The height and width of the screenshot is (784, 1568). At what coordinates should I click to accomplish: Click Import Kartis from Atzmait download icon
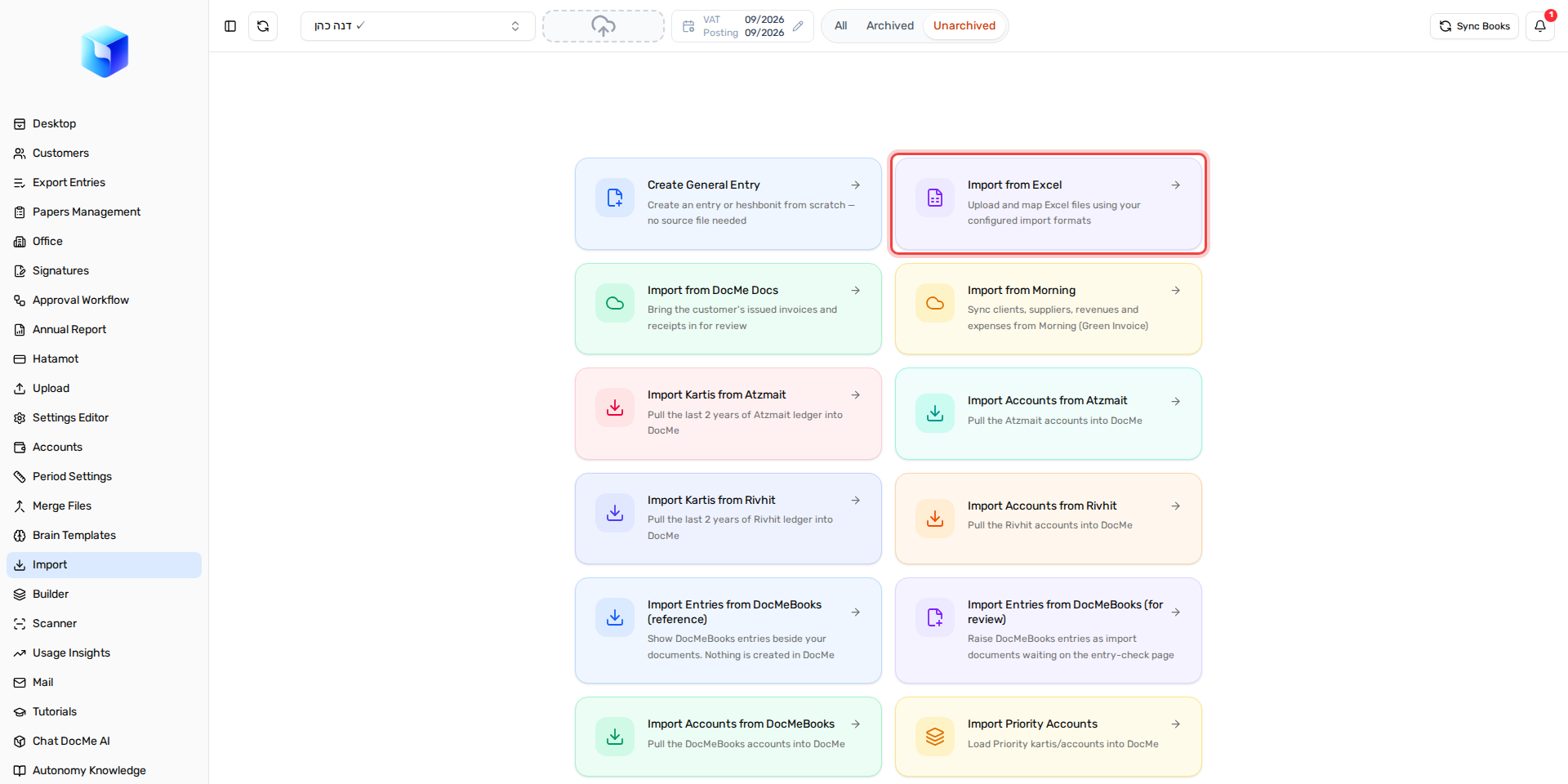tap(615, 408)
